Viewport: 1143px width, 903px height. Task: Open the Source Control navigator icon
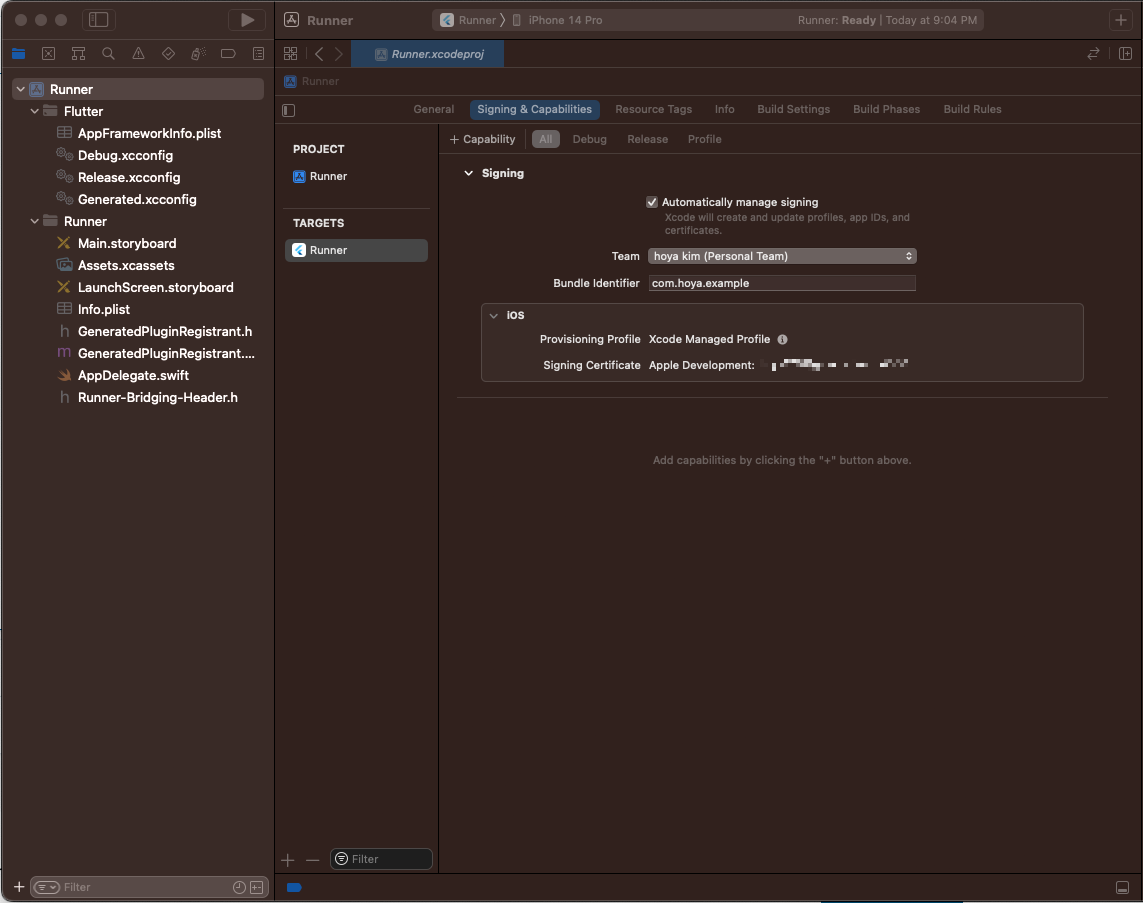click(48, 53)
